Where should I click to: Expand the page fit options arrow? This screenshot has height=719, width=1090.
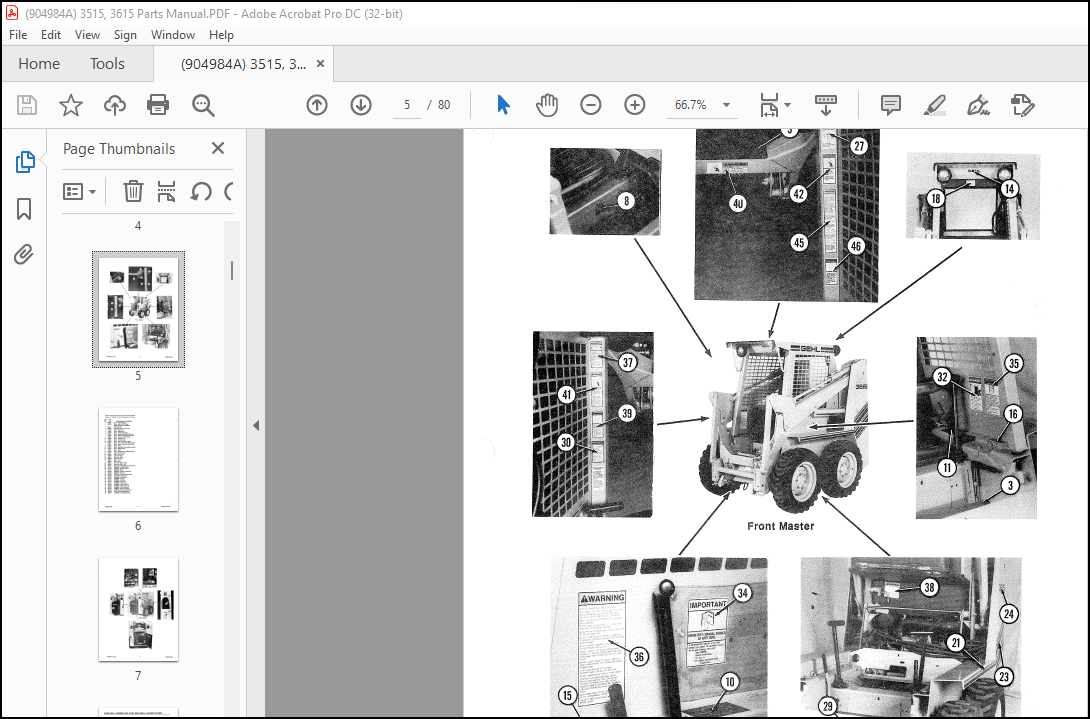tap(788, 105)
